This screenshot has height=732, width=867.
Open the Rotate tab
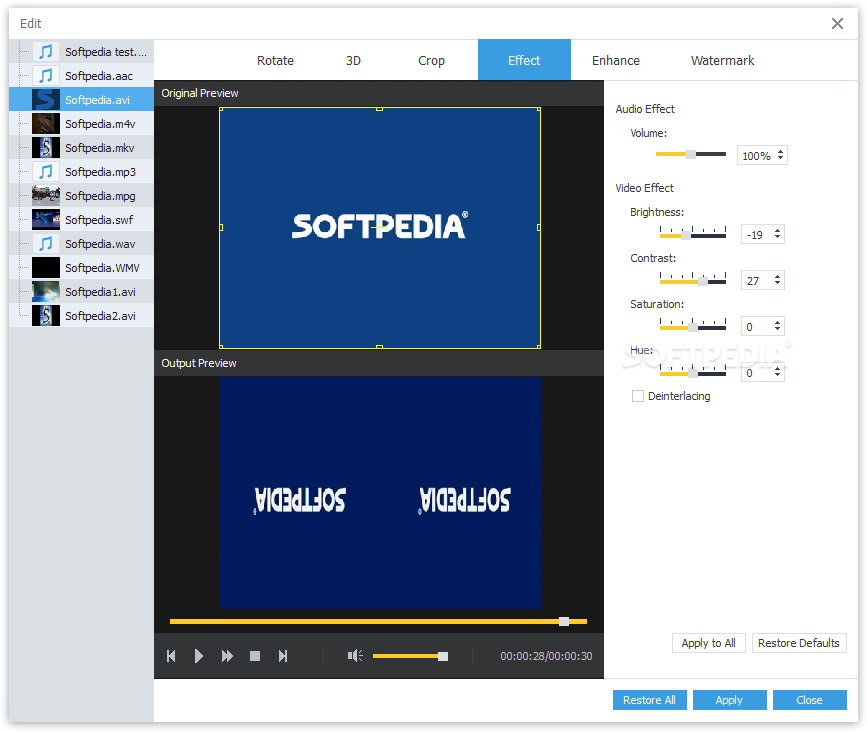[275, 60]
